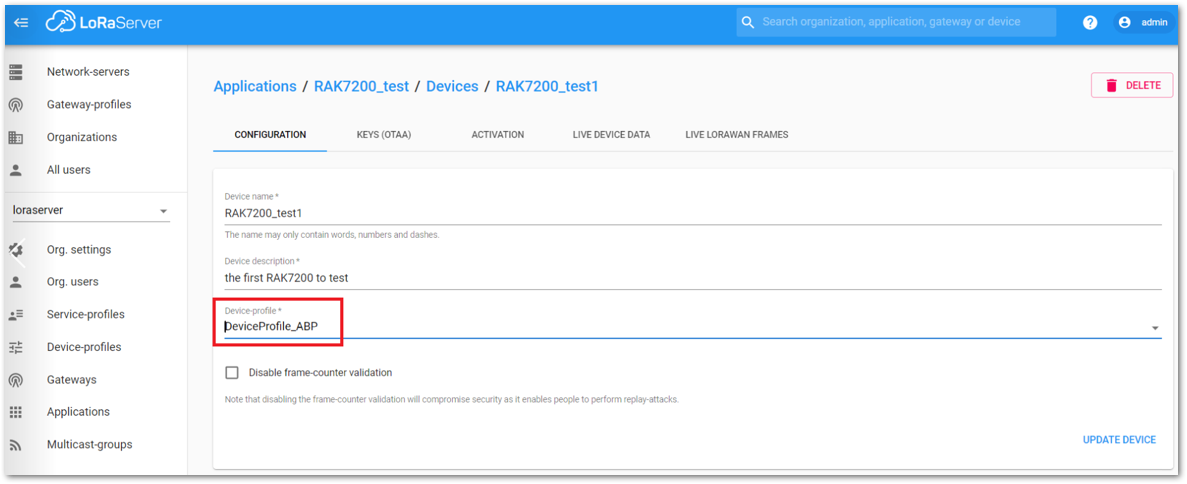
Task: Open the Activation tab
Action: point(497,135)
